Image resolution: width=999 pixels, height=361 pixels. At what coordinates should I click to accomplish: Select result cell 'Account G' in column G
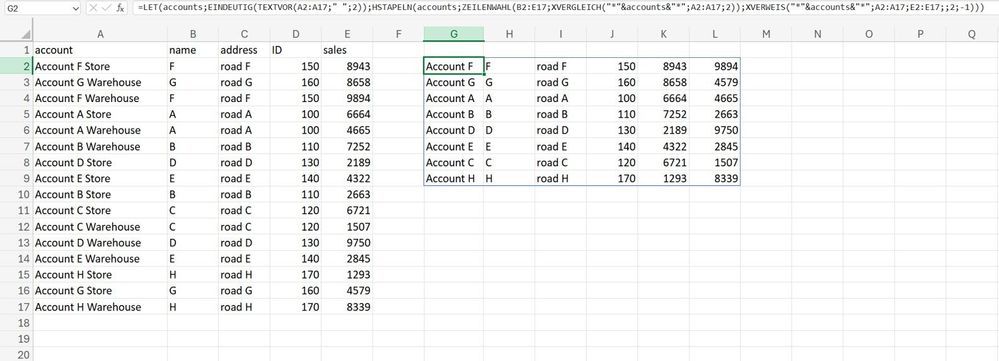point(454,82)
